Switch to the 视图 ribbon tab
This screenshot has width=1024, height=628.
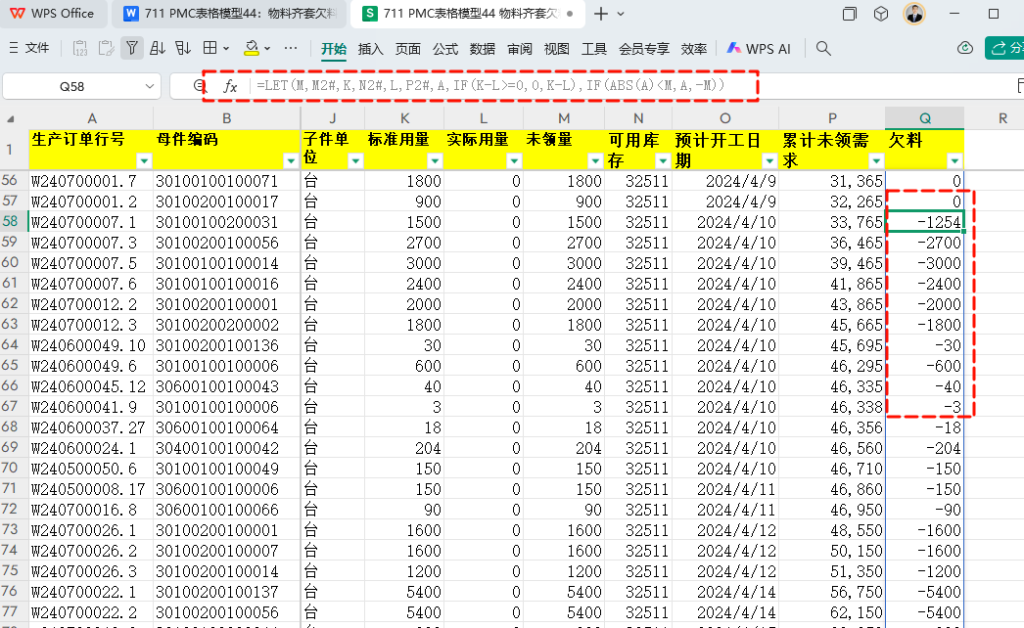(x=556, y=49)
